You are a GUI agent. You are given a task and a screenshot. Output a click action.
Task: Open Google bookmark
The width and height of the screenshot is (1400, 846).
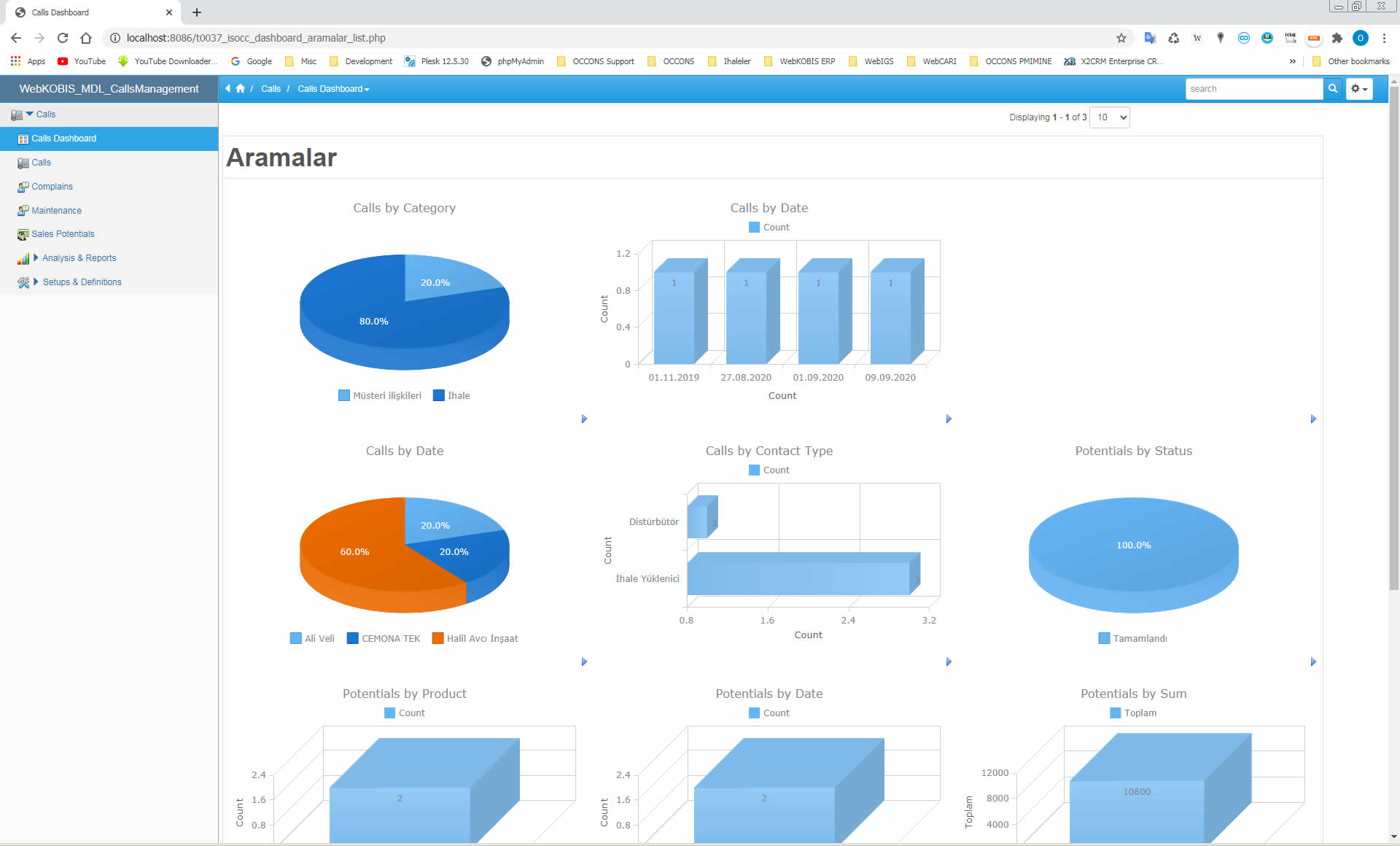(x=252, y=61)
